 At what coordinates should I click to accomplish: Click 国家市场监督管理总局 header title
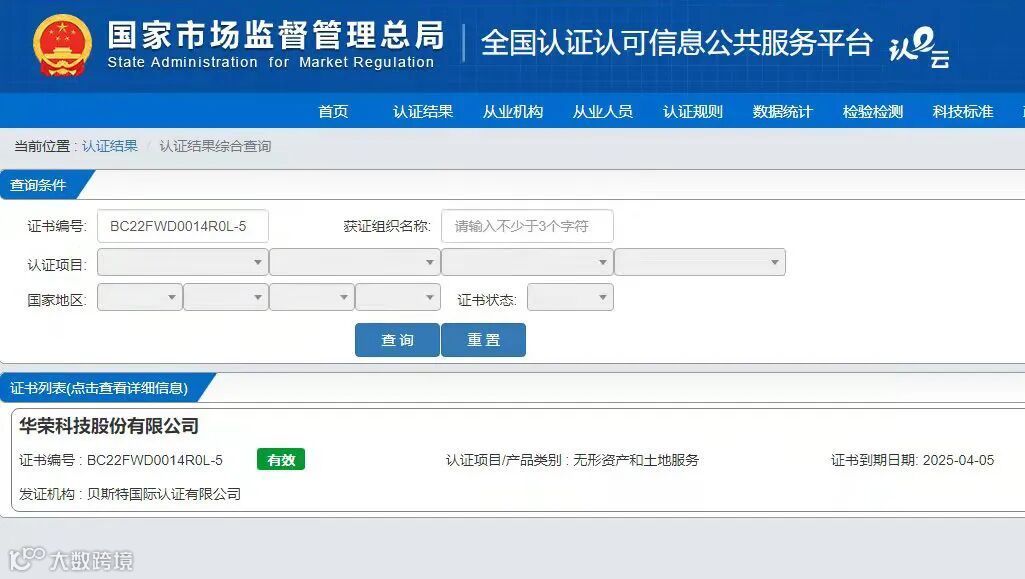[x=275, y=35]
